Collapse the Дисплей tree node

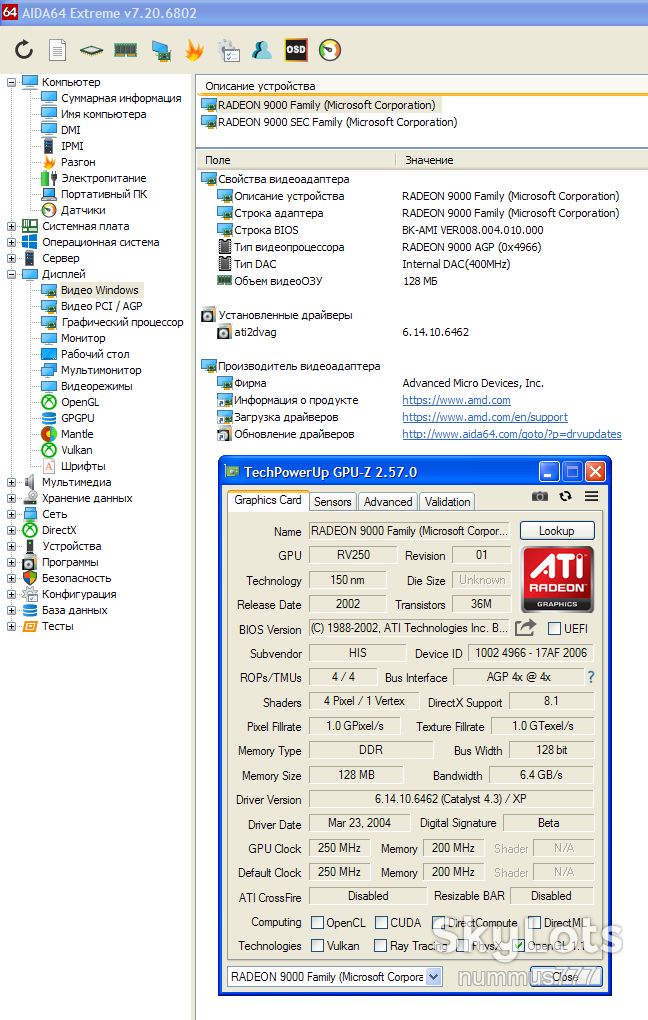pos(12,275)
